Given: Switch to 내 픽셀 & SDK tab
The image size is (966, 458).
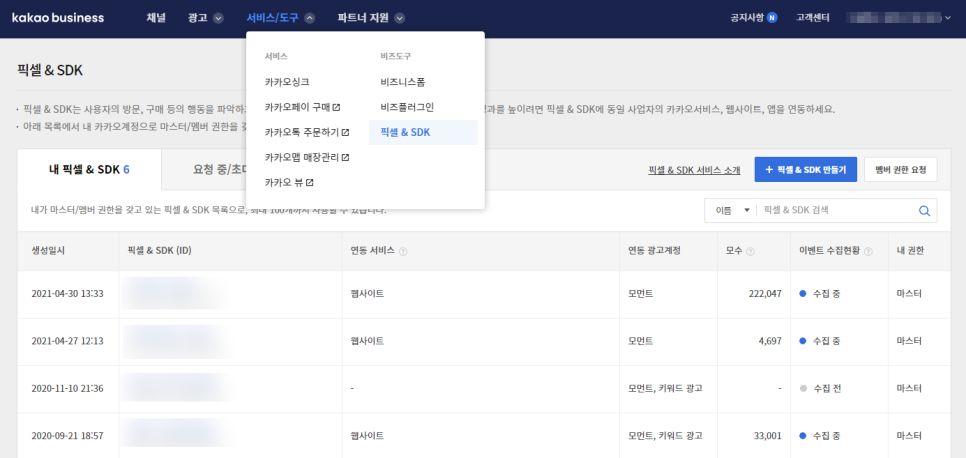Looking at the screenshot, I should (x=89, y=169).
